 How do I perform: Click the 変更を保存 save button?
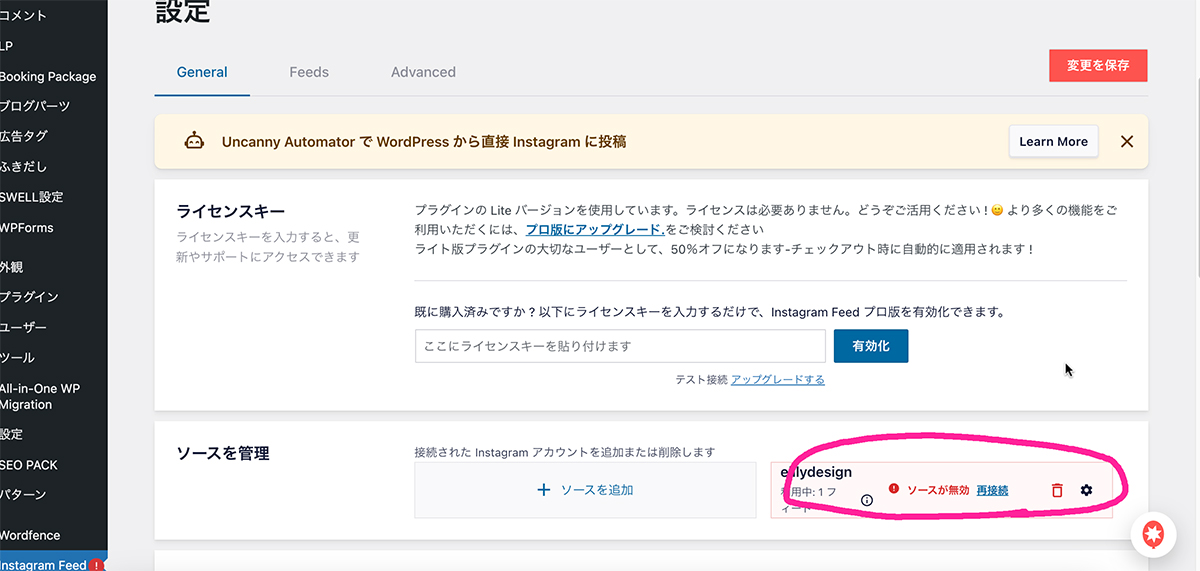(1098, 65)
